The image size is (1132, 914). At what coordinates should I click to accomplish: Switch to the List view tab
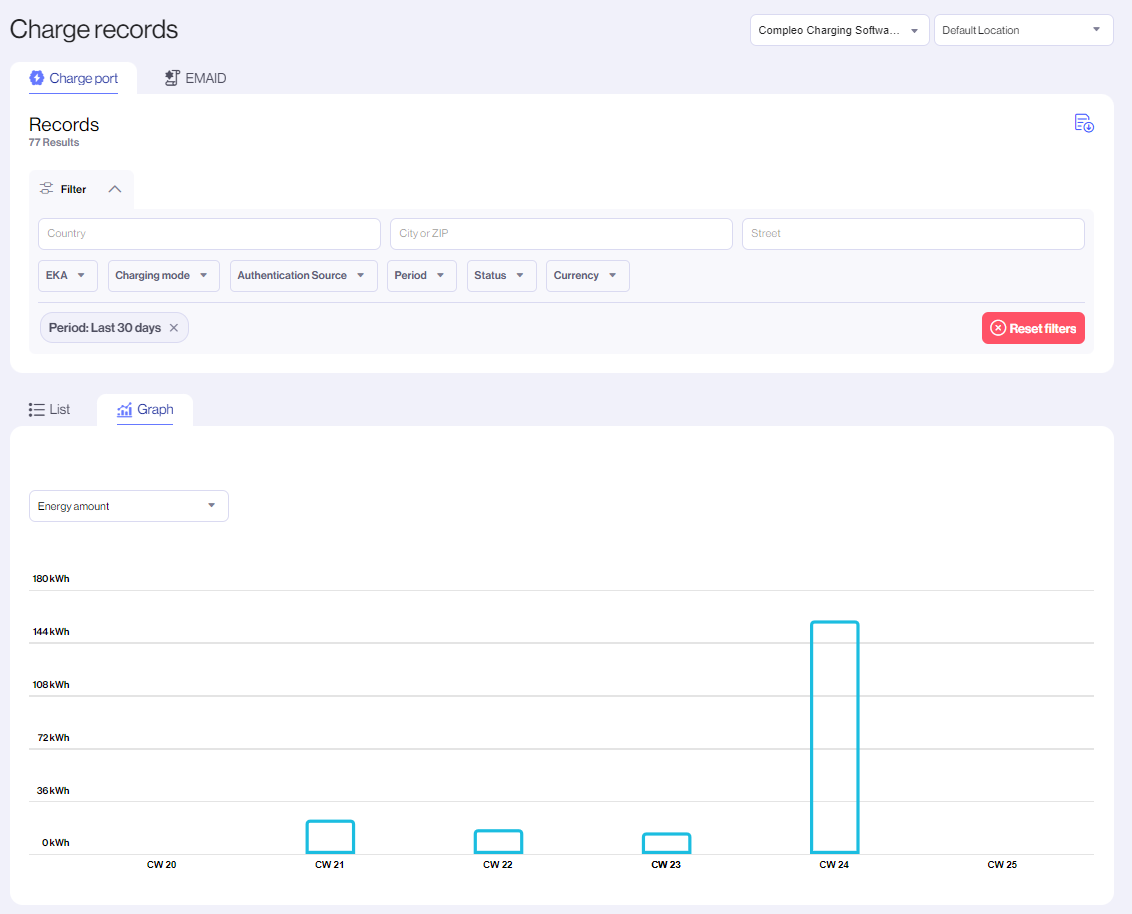(59, 410)
